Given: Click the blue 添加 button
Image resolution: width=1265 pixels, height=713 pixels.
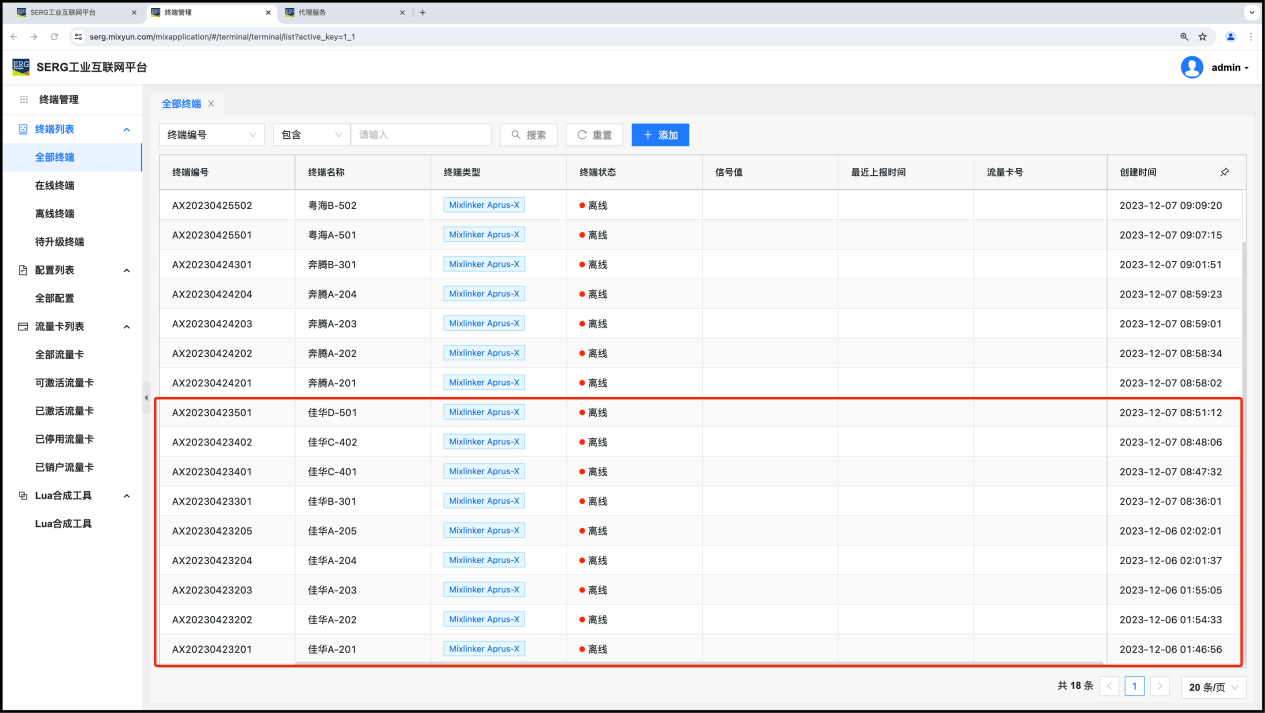Looking at the screenshot, I should coord(660,135).
